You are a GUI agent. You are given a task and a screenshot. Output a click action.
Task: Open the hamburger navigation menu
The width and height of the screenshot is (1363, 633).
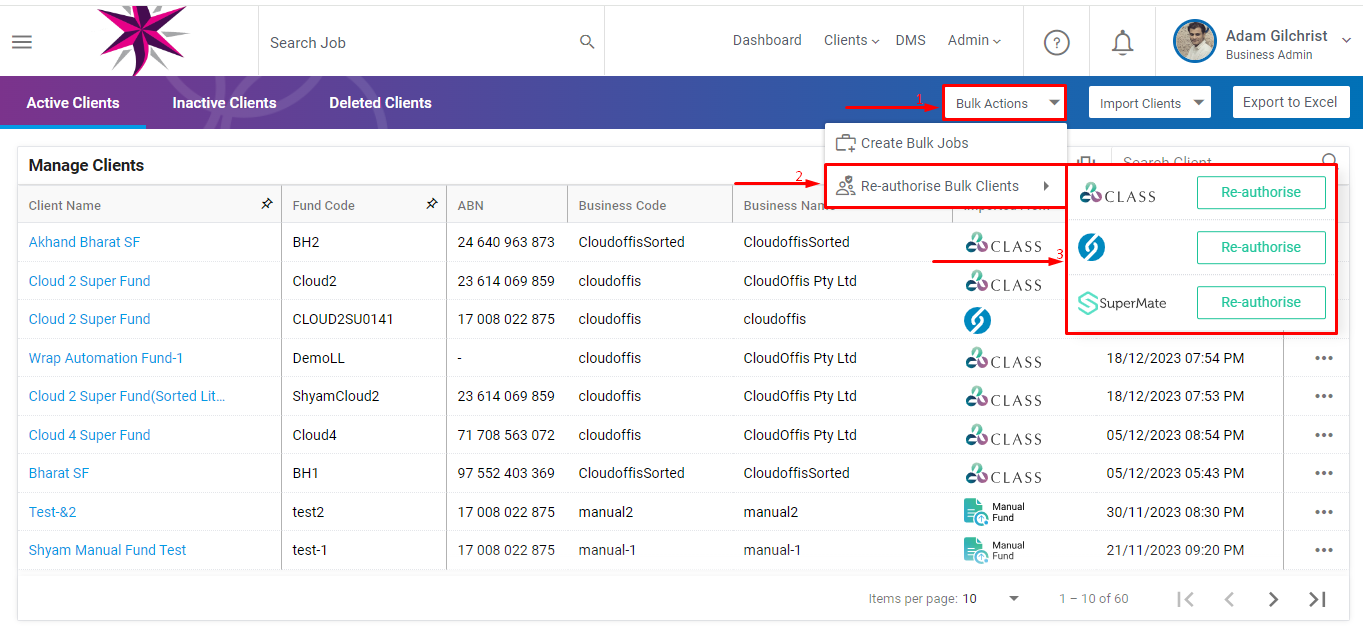pyautogui.click(x=22, y=42)
